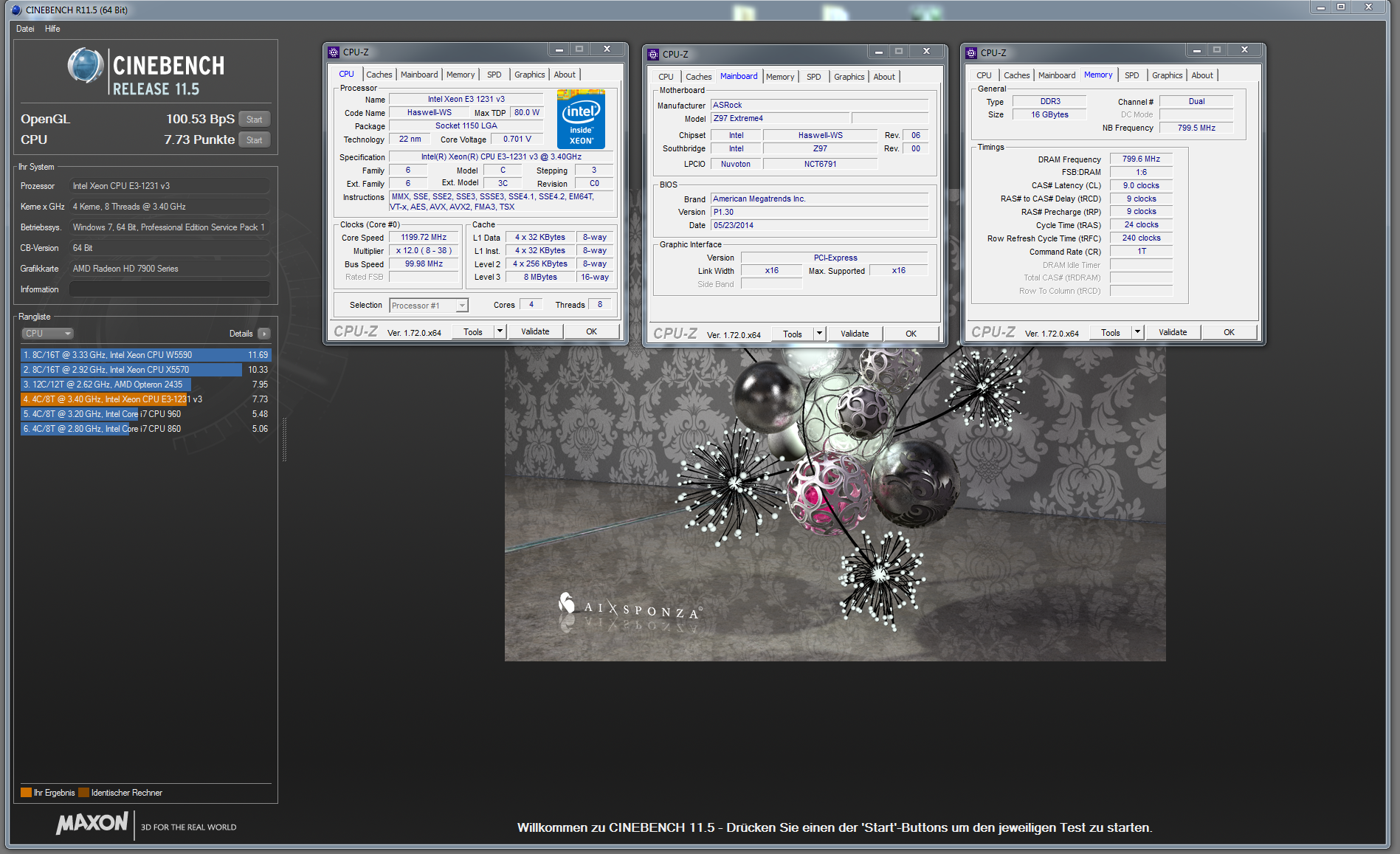Click the CPU-Z chip icon in Mainboard window title
Image resolution: width=1400 pixels, height=854 pixels.
coord(653,54)
